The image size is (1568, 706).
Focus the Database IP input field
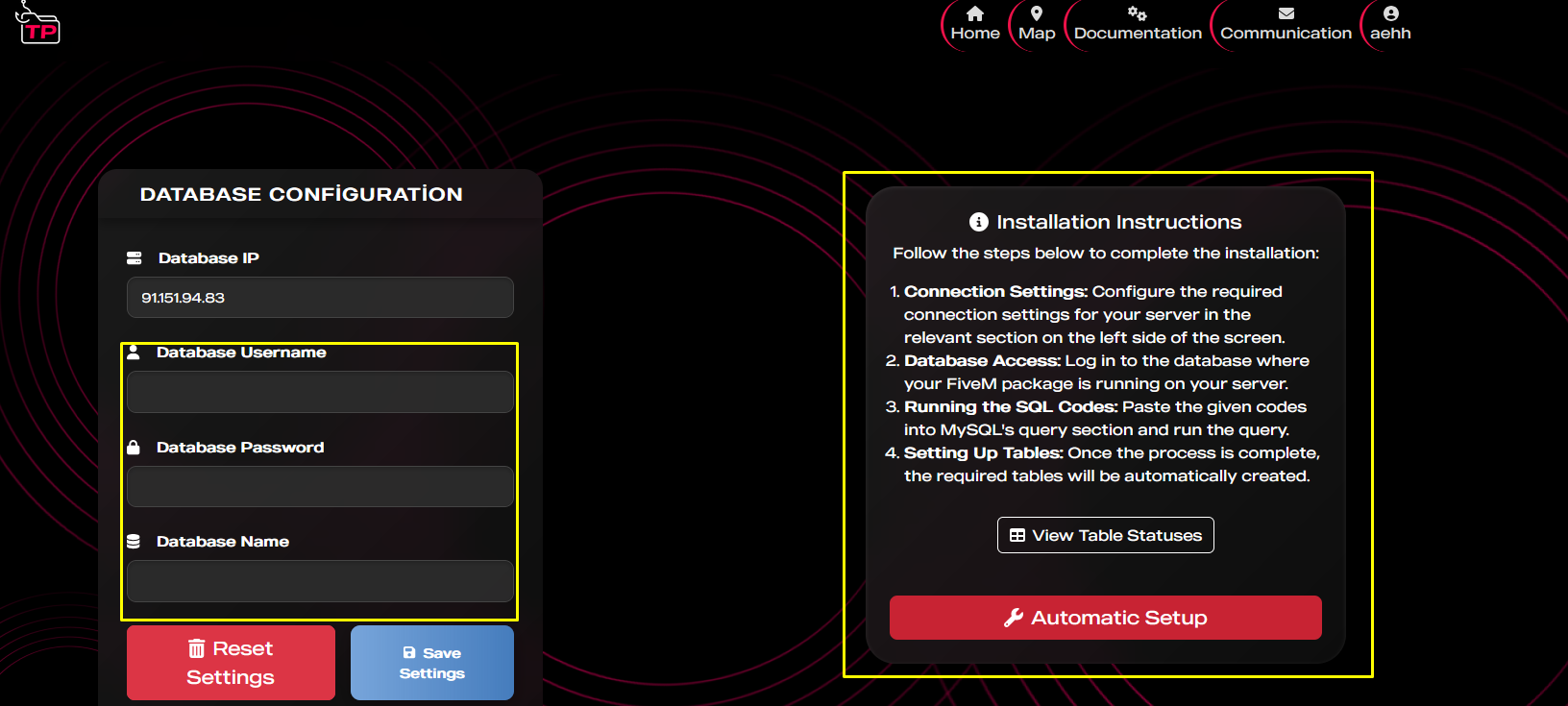[320, 298]
